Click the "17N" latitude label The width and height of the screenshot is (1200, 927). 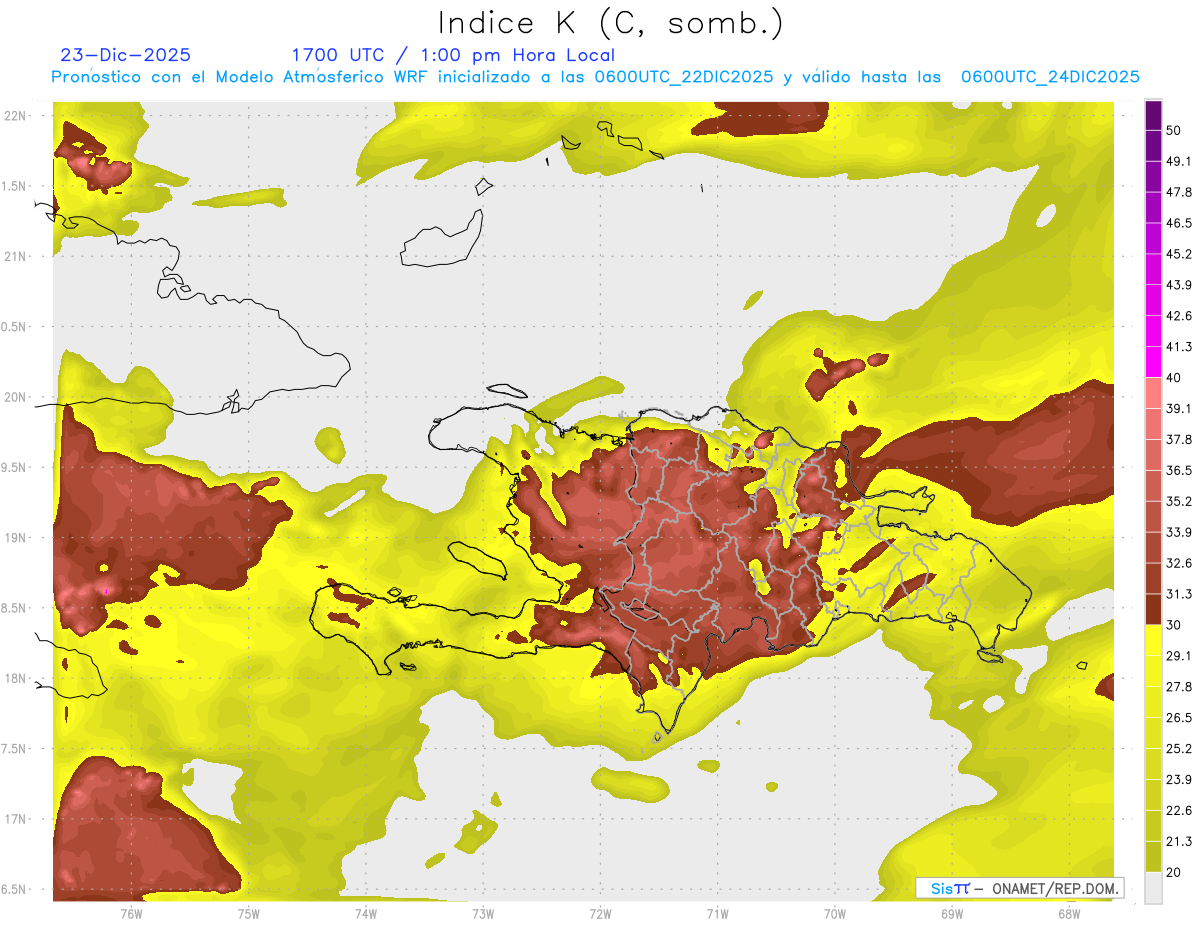coord(16,819)
